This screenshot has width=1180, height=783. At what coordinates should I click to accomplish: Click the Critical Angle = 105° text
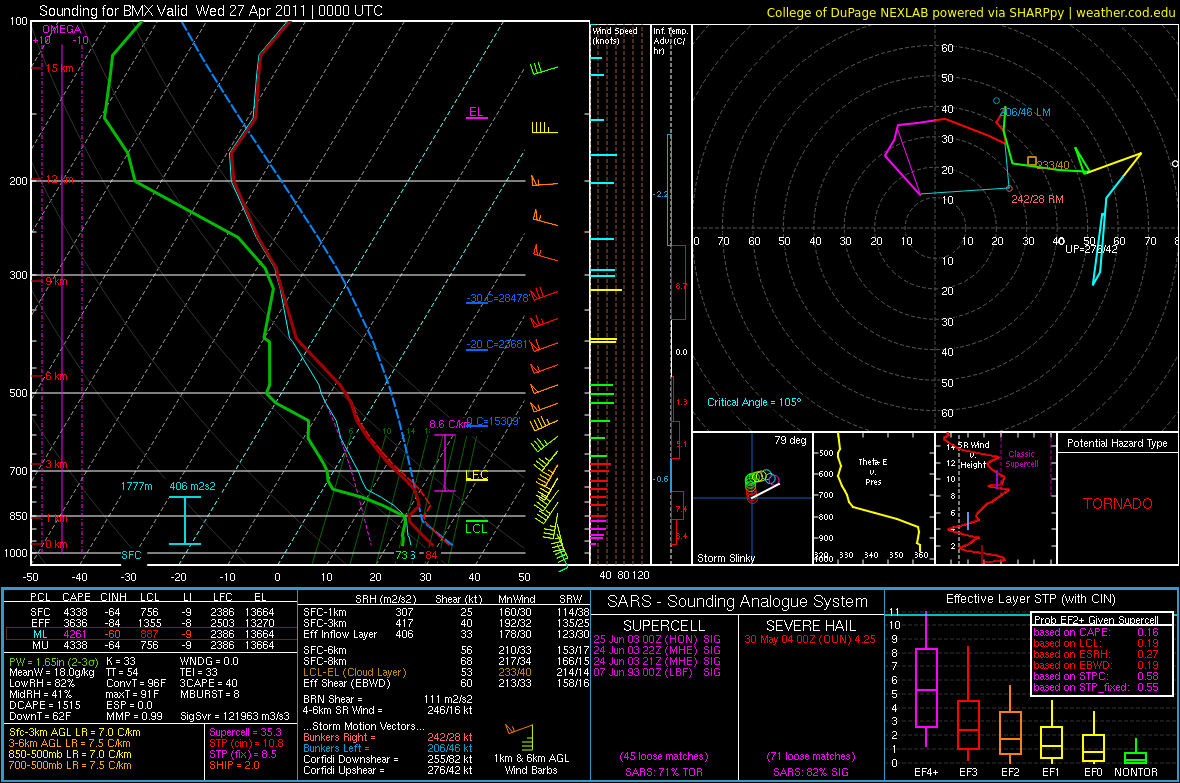(754, 402)
